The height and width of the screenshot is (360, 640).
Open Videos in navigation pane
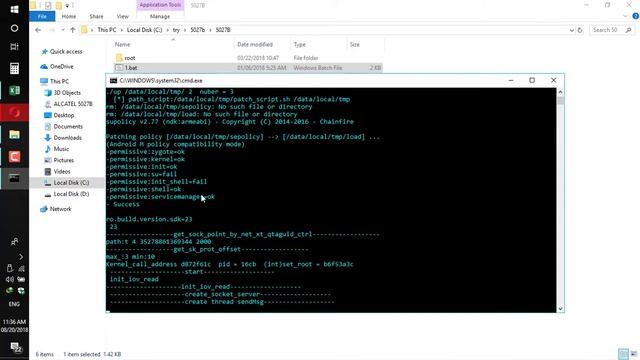tap(62, 171)
